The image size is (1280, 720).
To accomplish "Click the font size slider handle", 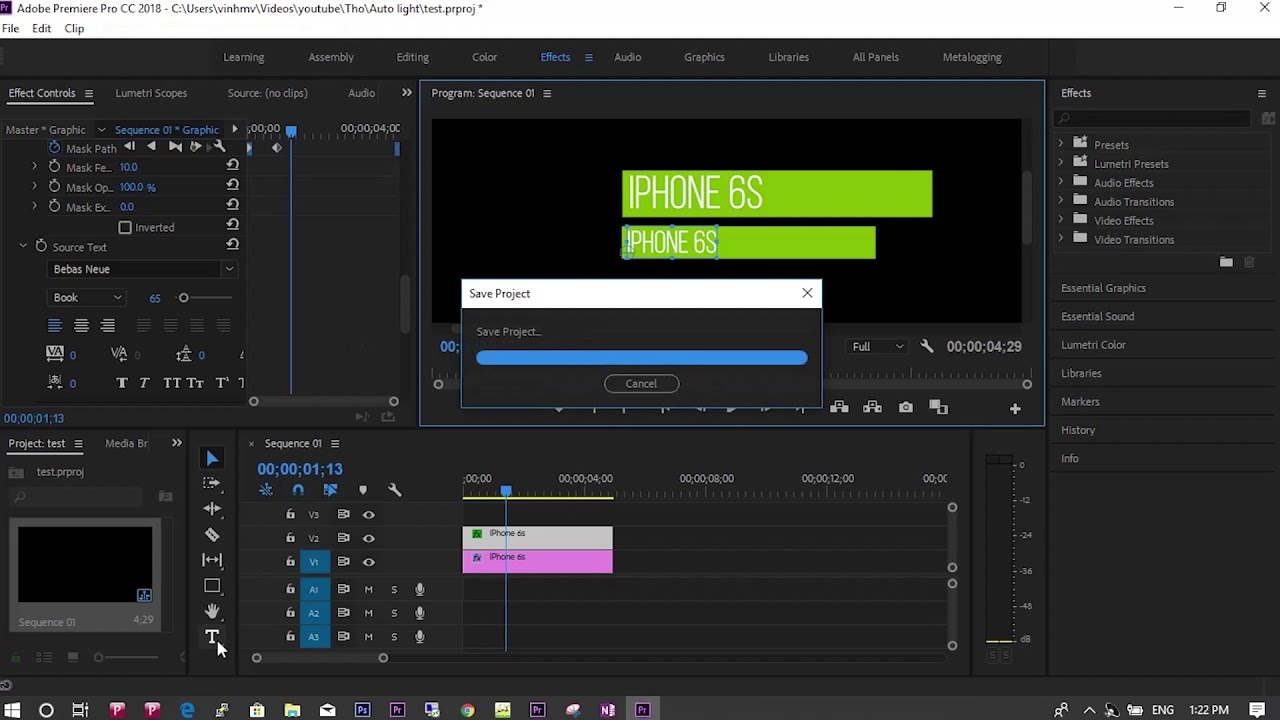I will click(183, 298).
